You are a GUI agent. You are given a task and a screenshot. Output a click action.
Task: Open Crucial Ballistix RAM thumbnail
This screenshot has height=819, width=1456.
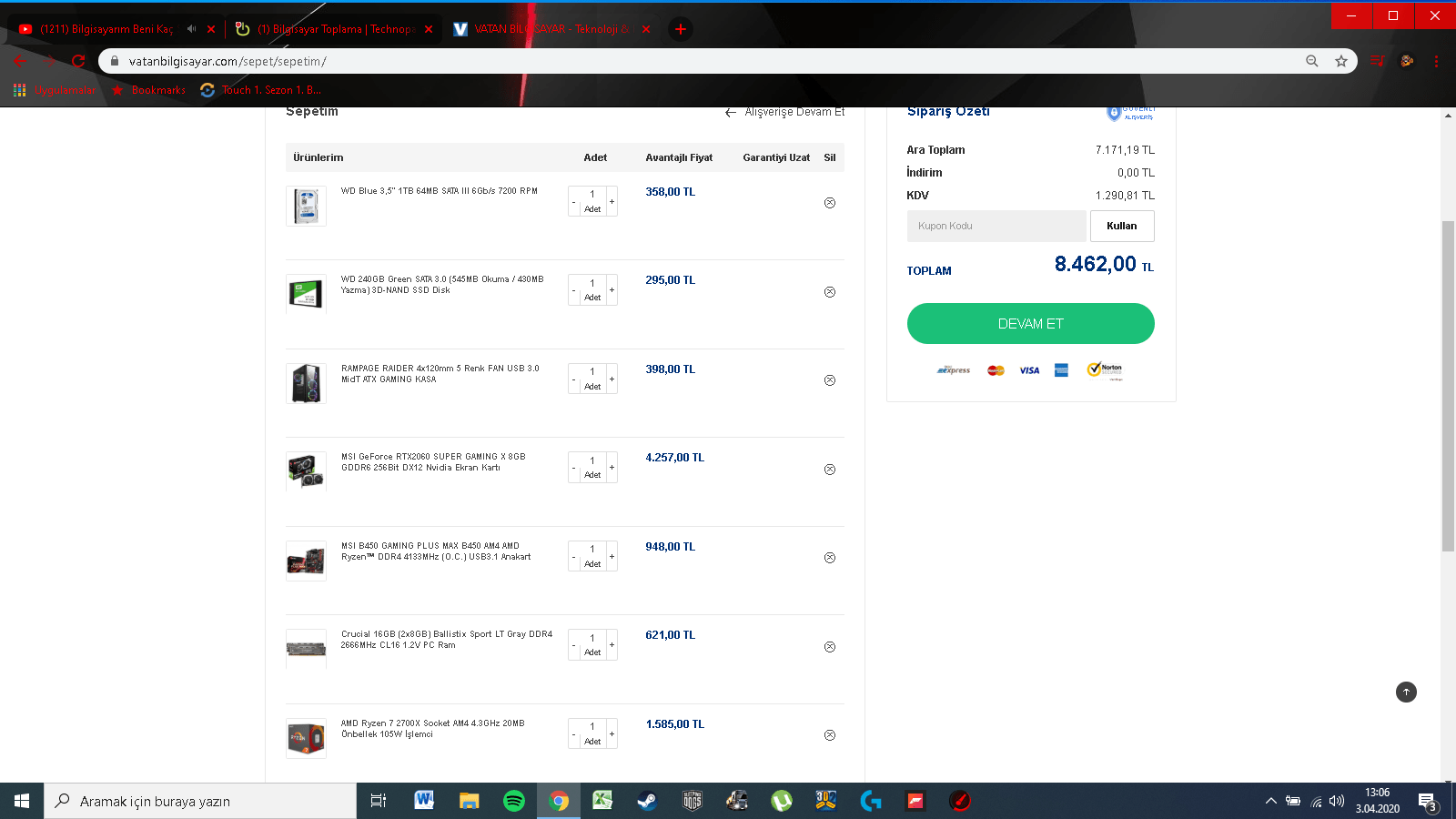(306, 649)
